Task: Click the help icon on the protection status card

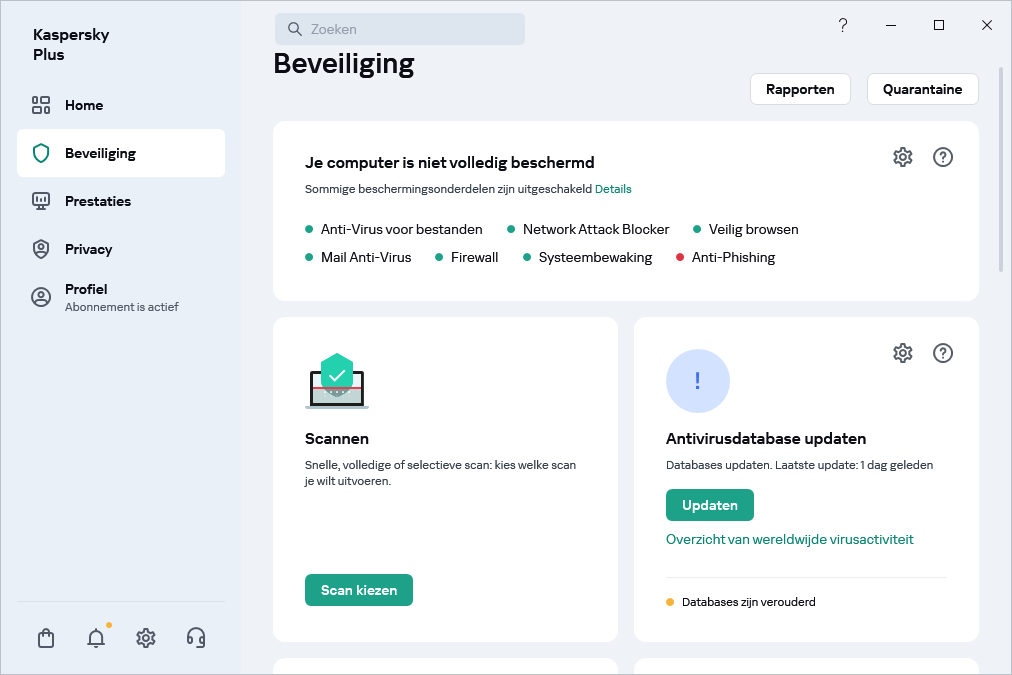Action: 942,157
